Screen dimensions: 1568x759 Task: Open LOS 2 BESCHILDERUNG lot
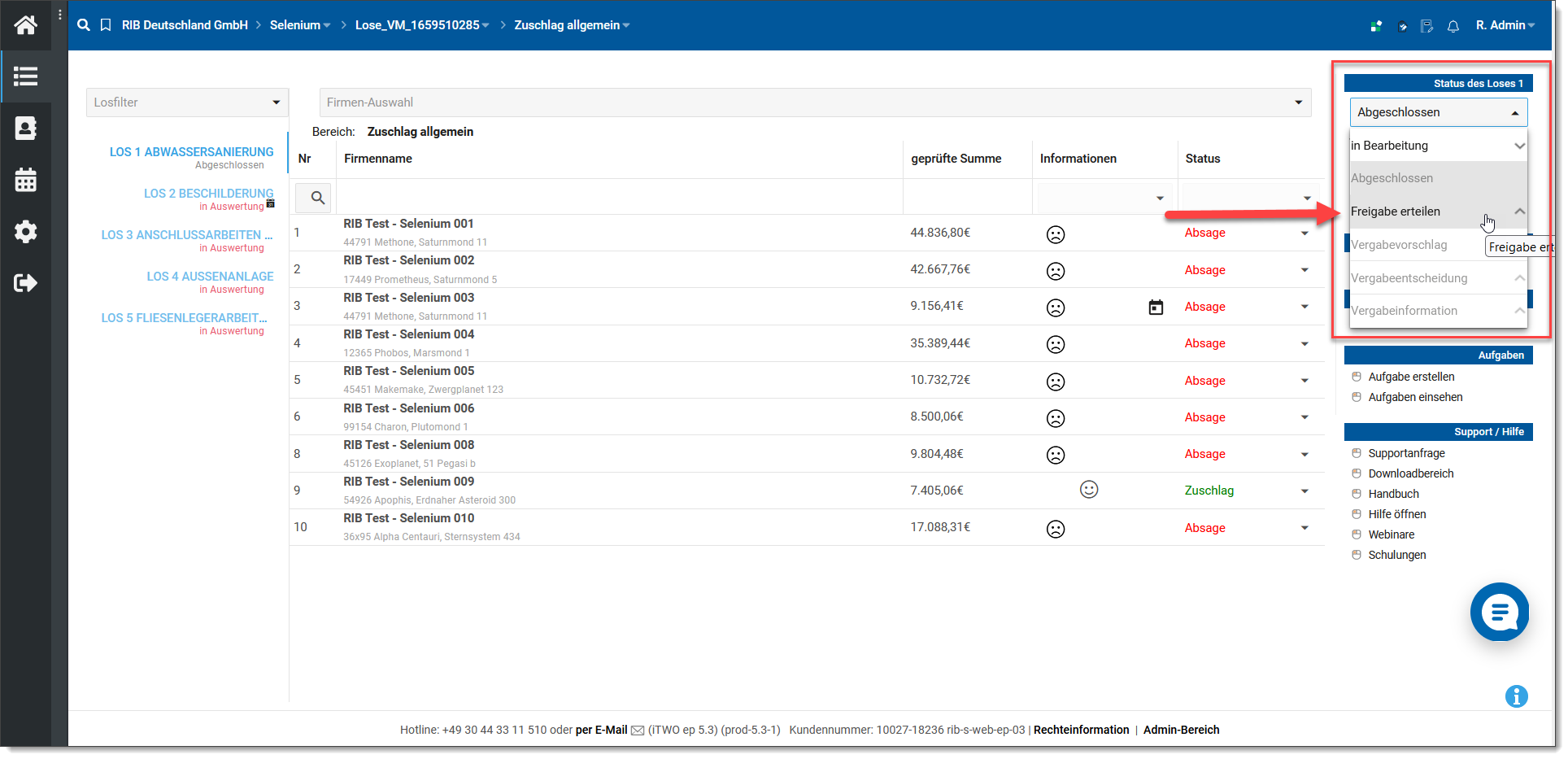pos(208,194)
